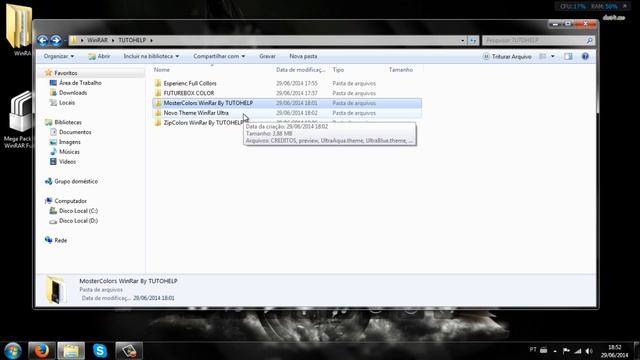The width and height of the screenshot is (640, 360).
Task: Open Imagens library
Action: pos(70,142)
